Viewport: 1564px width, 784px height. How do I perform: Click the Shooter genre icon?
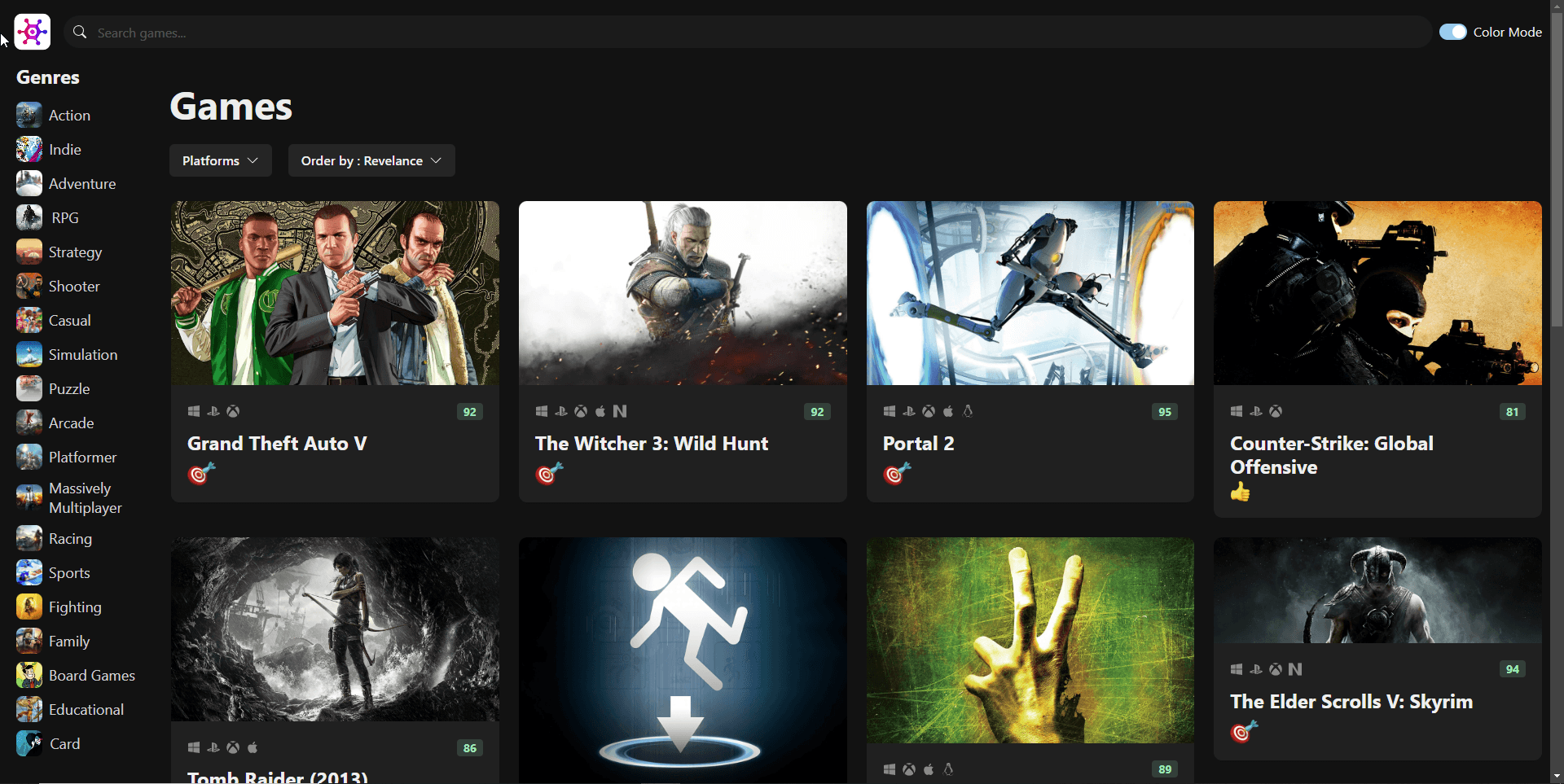click(x=28, y=285)
